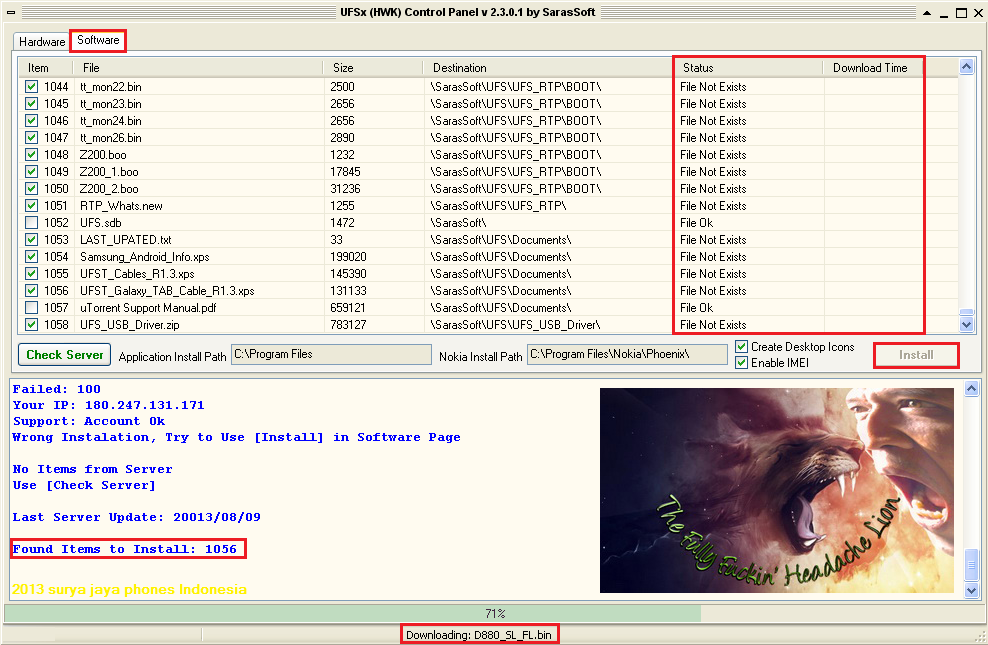Uncheck item 1054 Samsung_Android_Info.xps
The width and height of the screenshot is (988, 645).
[x=32, y=256]
